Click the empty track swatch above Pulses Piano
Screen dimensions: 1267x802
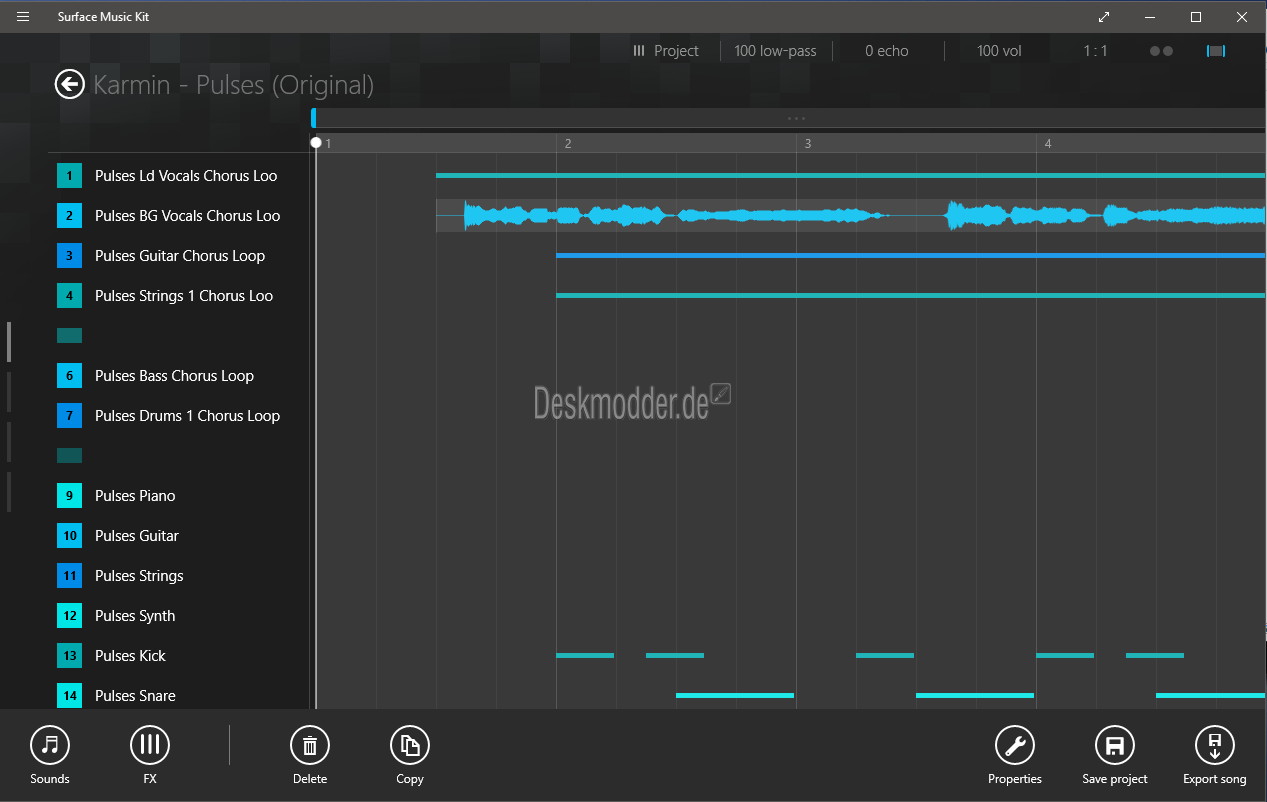click(x=70, y=456)
